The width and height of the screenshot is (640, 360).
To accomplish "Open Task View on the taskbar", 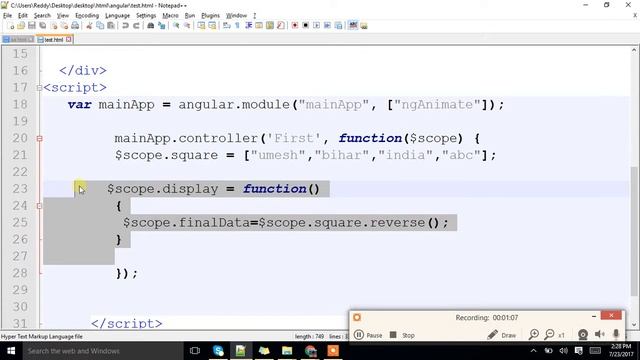I will point(195,351).
